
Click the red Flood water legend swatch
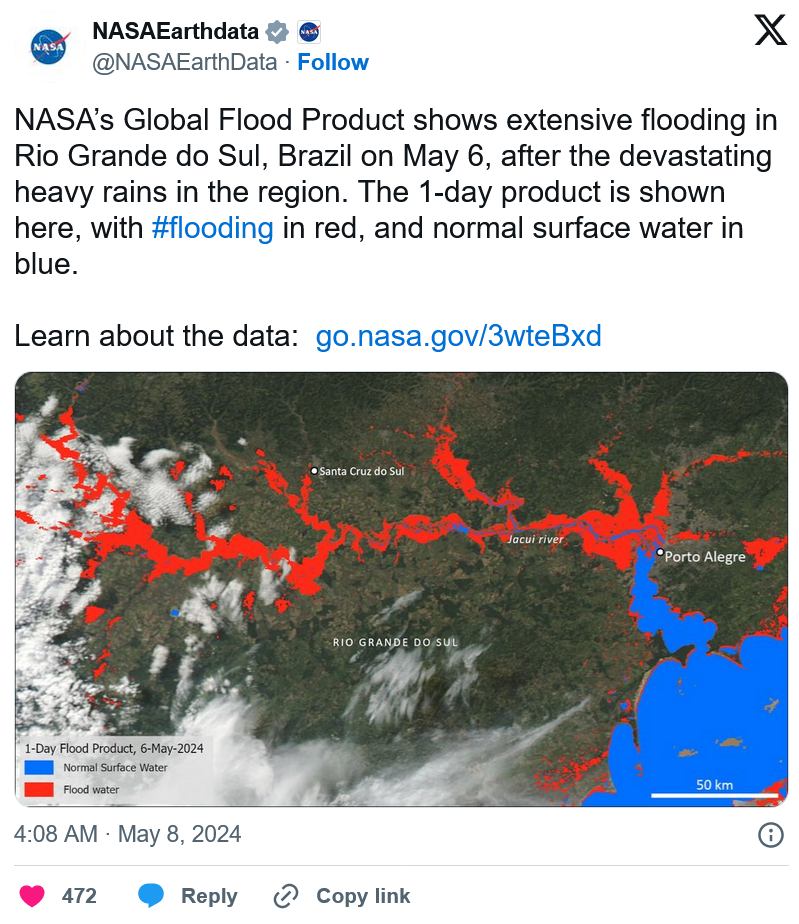coord(39,790)
